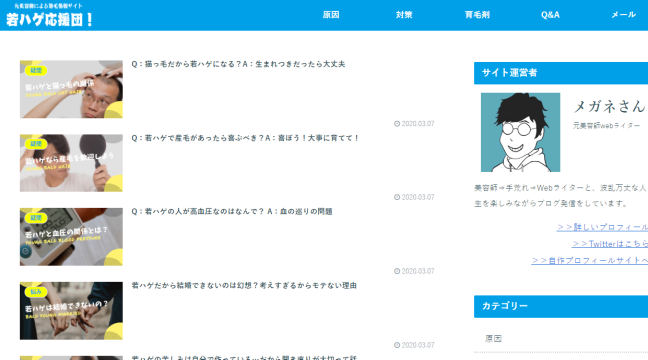Click 2020.03.07 date under 高血圧 article
648x360 pixels.
click(418, 271)
